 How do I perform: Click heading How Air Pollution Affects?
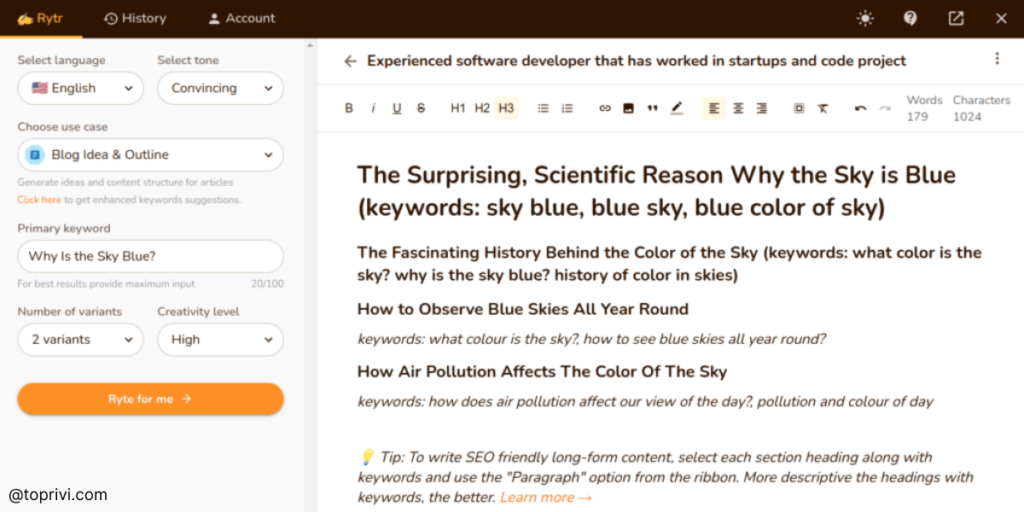pos(542,372)
